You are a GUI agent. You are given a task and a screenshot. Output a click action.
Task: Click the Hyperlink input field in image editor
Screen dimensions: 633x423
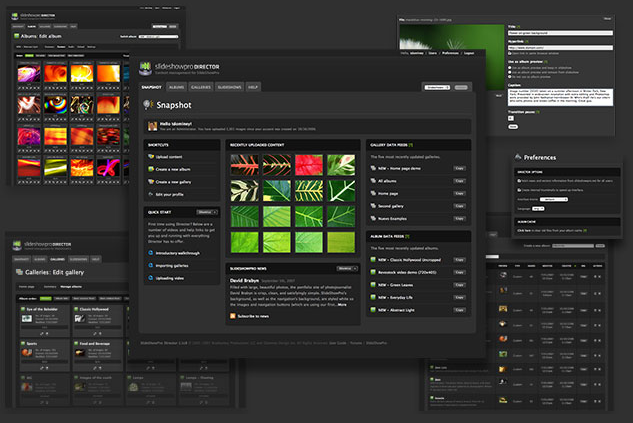click(x=560, y=48)
